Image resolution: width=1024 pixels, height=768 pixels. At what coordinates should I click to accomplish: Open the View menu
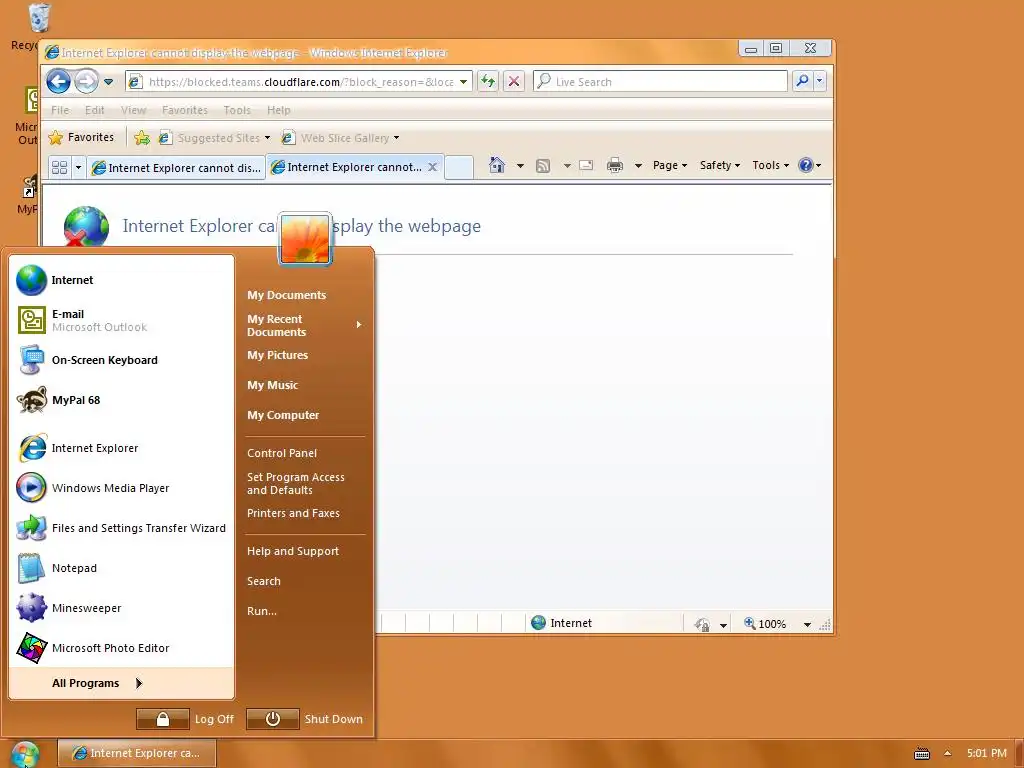click(x=133, y=110)
